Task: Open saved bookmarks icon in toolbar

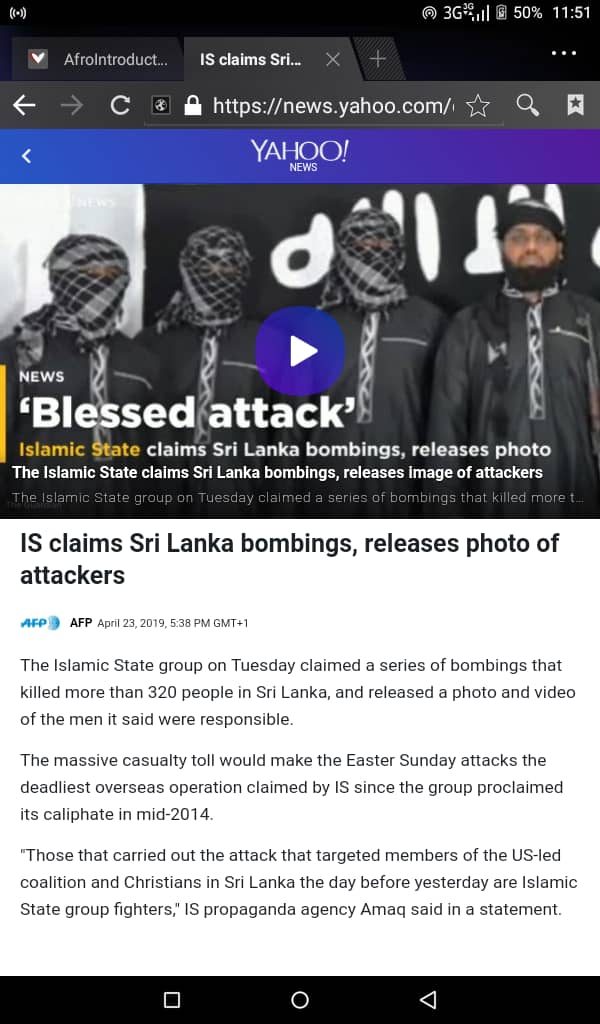Action: point(575,104)
